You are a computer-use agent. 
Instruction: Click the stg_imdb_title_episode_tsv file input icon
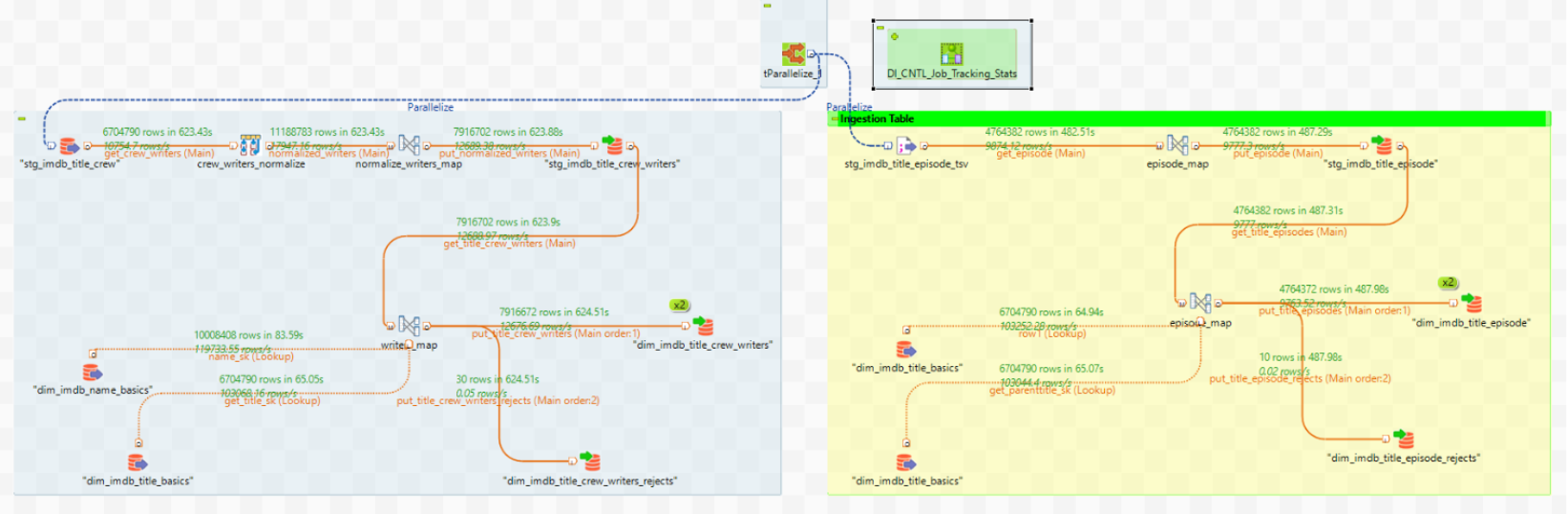coord(905,145)
